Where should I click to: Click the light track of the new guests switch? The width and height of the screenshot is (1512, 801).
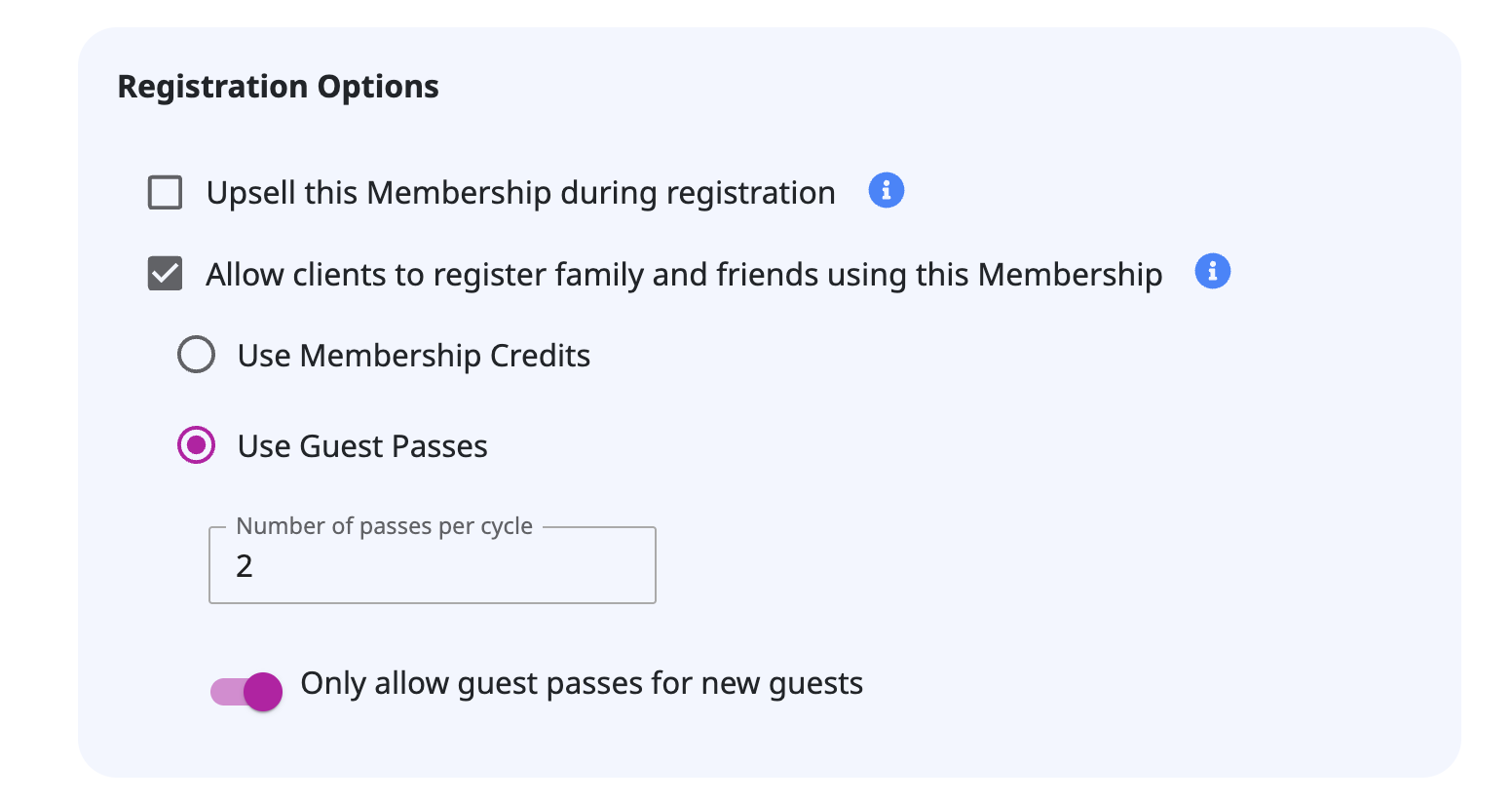pyautogui.click(x=225, y=692)
